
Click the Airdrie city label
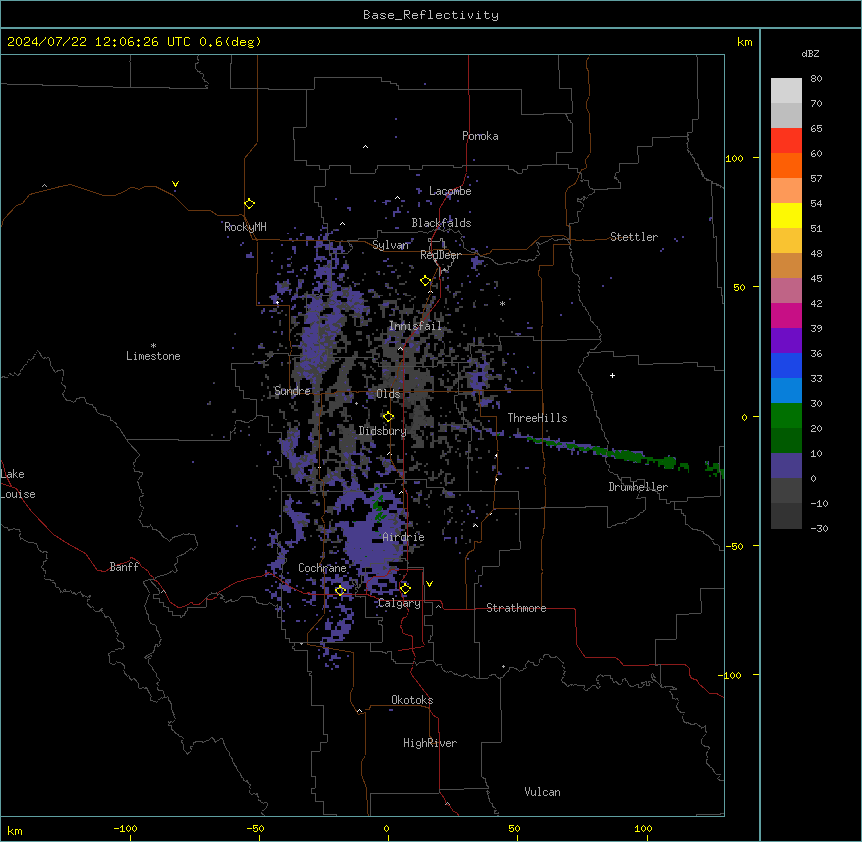click(x=403, y=537)
